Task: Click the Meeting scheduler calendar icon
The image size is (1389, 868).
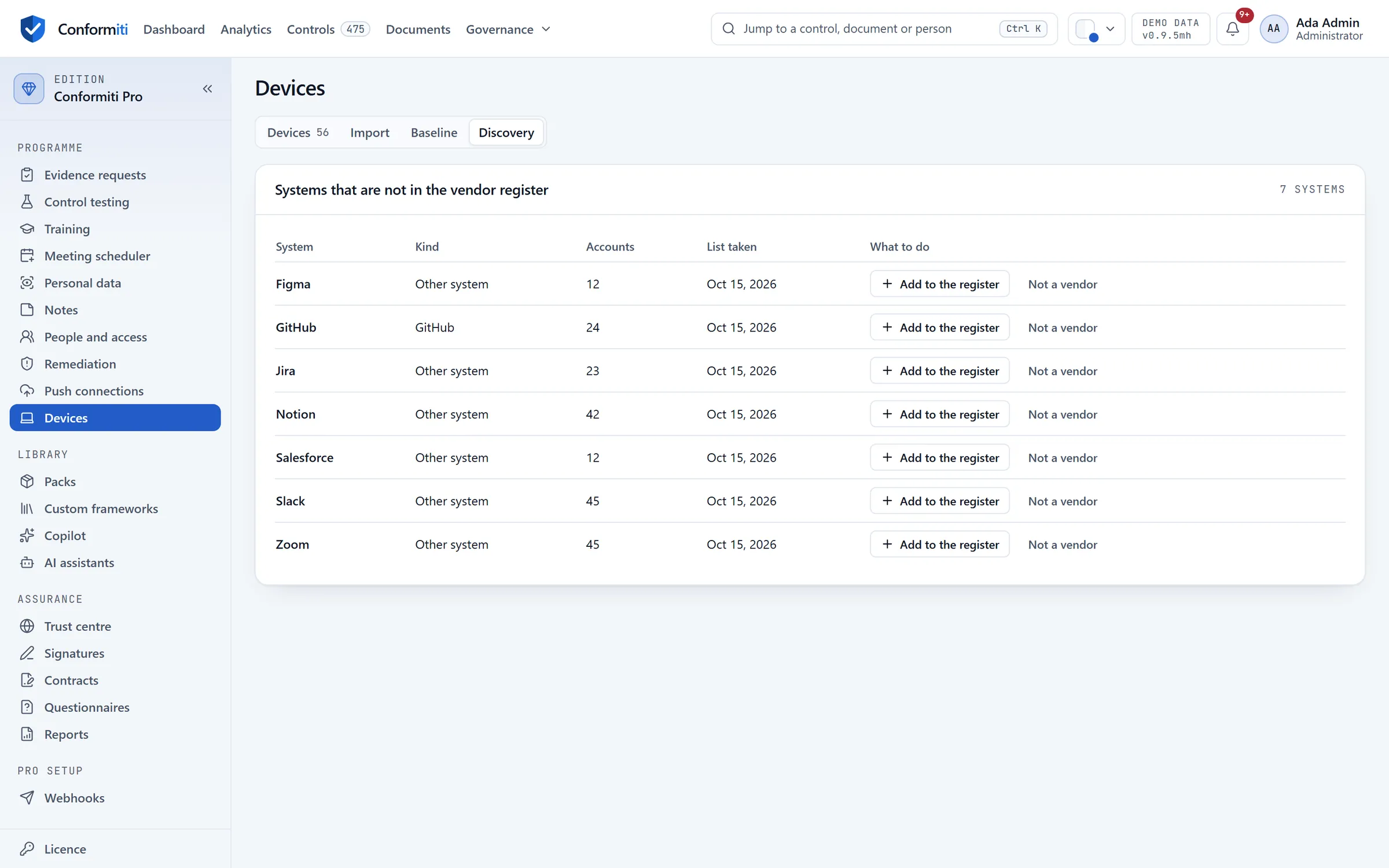Action: 27,256
